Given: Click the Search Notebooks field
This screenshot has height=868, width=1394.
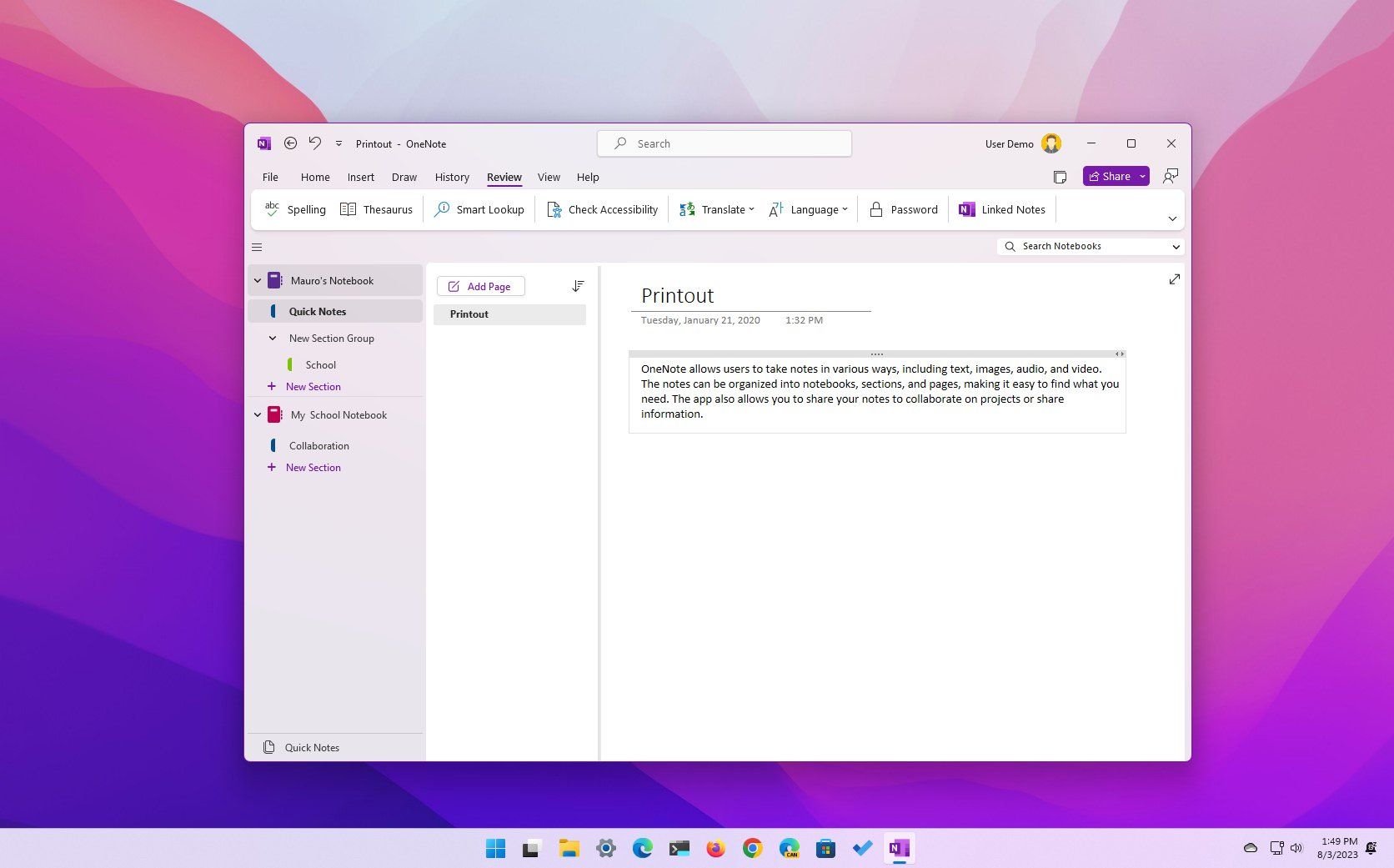Looking at the screenshot, I should [x=1080, y=246].
